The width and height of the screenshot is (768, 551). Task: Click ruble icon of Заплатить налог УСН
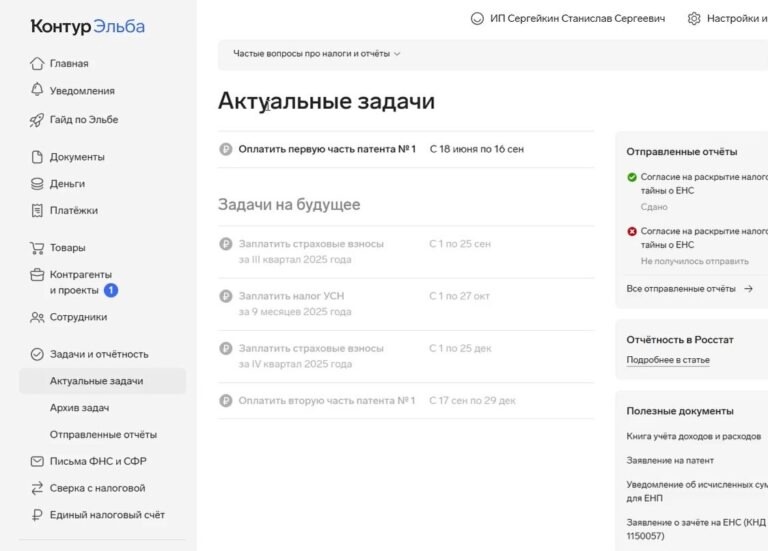point(226,296)
